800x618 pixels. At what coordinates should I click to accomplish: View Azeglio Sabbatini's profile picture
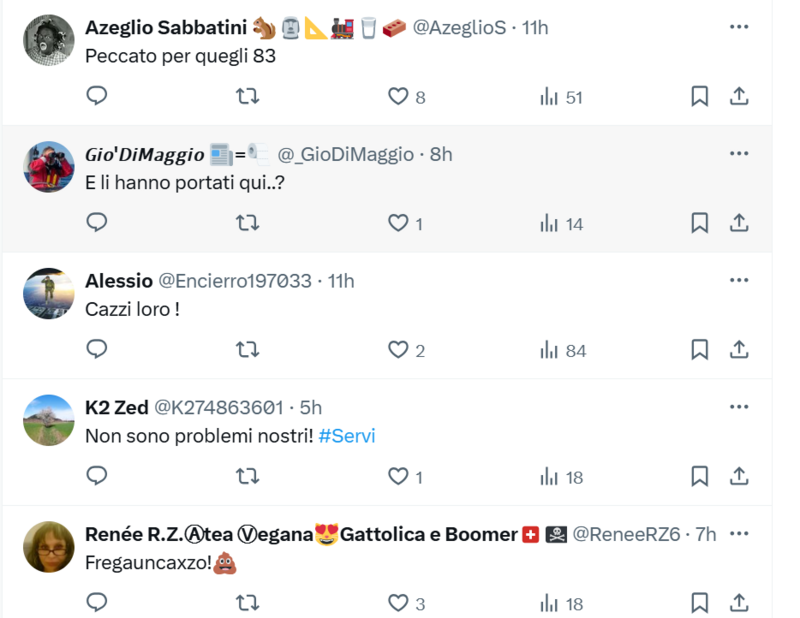48,40
